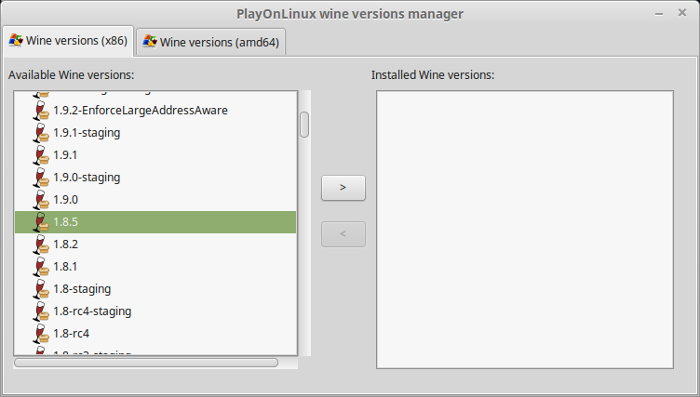The height and width of the screenshot is (397, 700).
Task: Select the 1.8.1 wine version
Action: [155, 267]
